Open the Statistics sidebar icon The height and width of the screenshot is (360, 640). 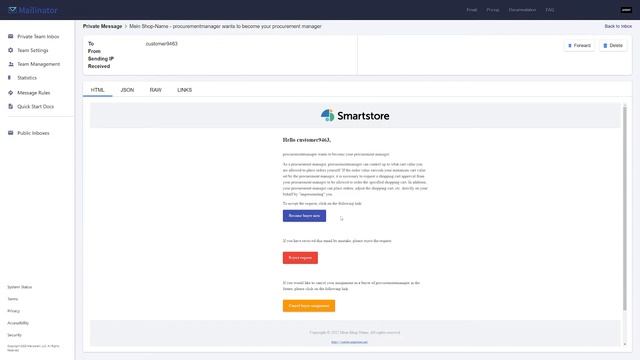pyautogui.click(x=10, y=78)
